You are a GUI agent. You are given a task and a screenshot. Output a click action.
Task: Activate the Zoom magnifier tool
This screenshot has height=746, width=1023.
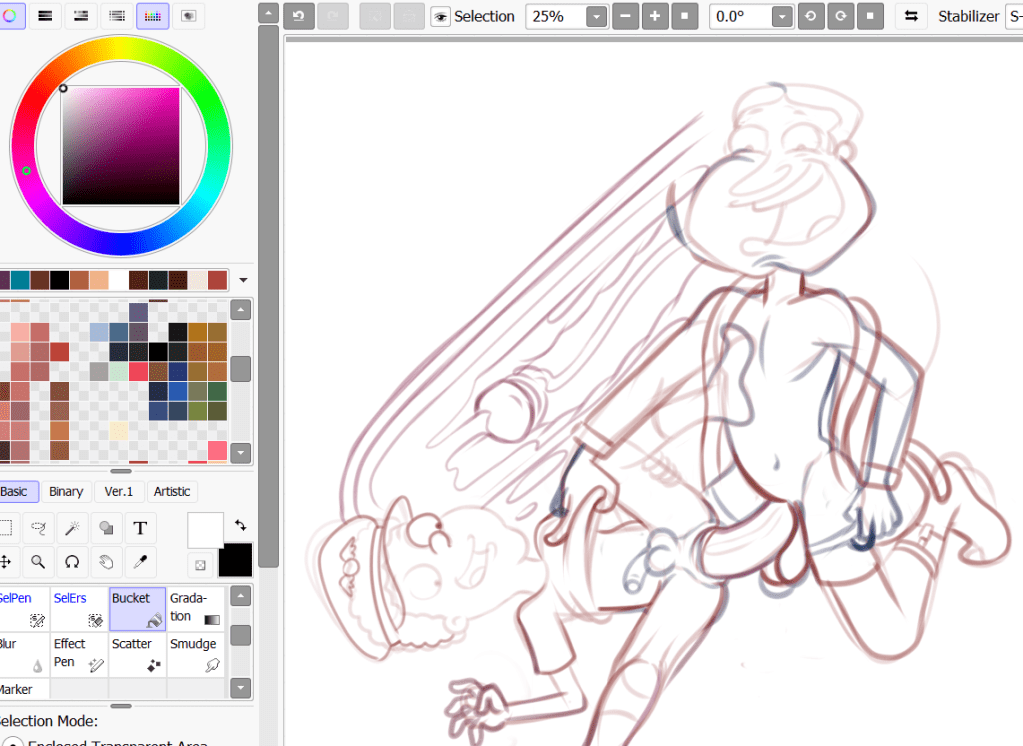pos(38,562)
